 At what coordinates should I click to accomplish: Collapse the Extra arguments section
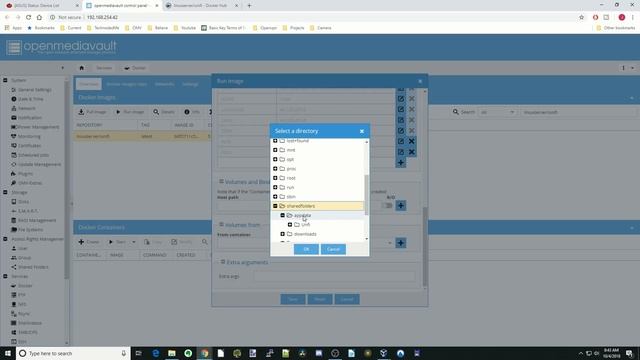point(223,262)
